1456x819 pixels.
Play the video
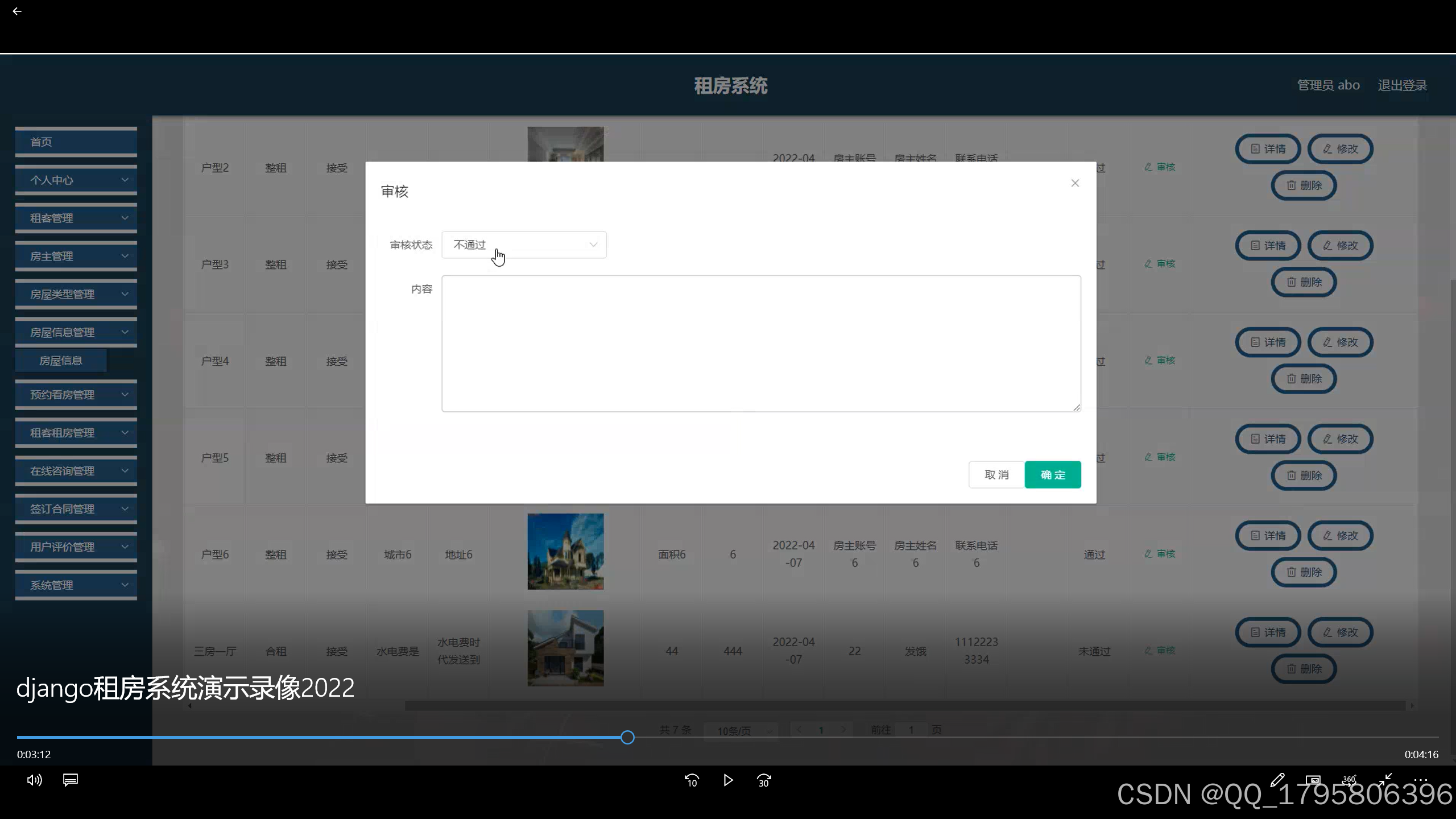[x=728, y=780]
